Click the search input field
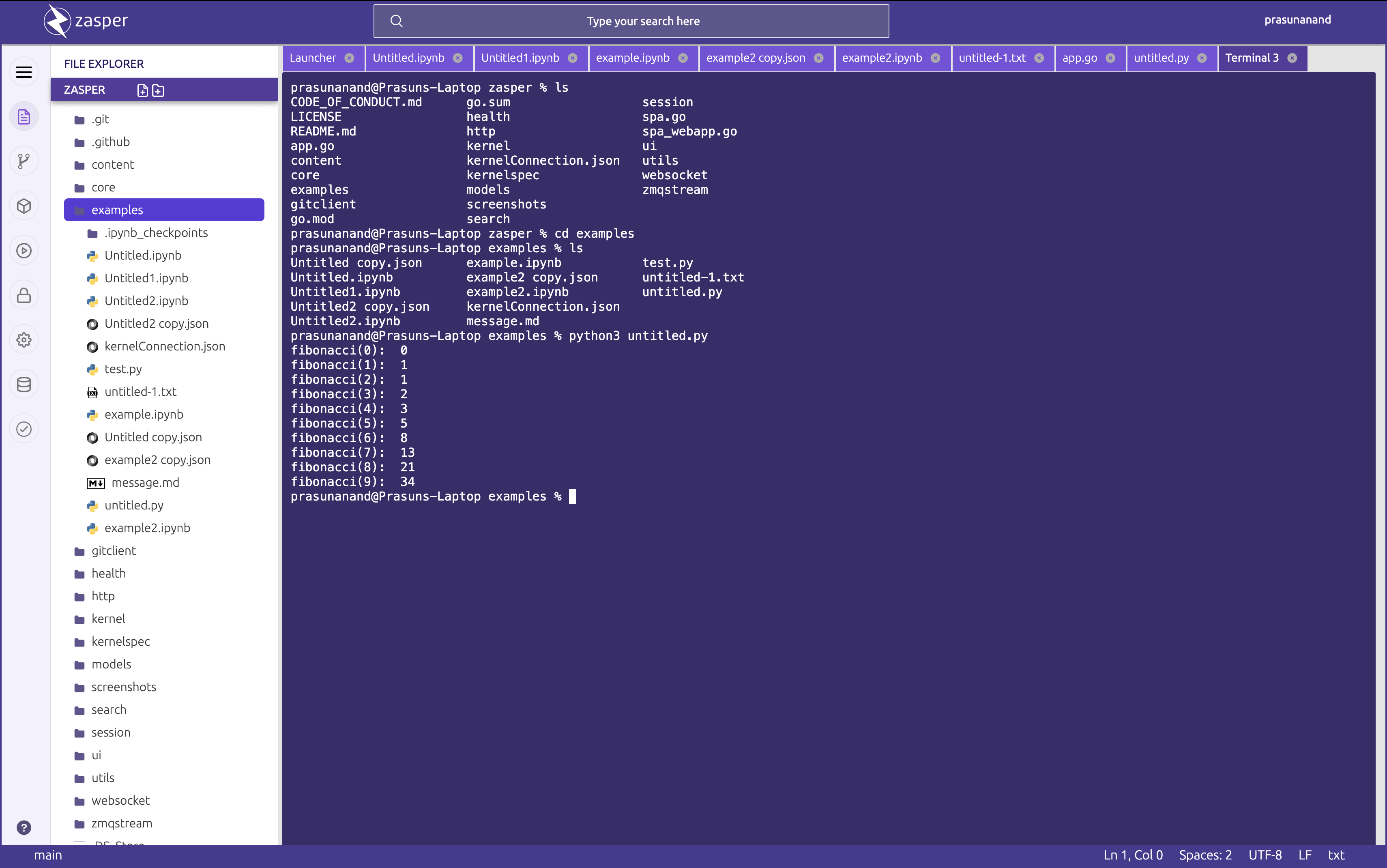Screen dimensions: 1387x868 pyautogui.click(x=643, y=21)
